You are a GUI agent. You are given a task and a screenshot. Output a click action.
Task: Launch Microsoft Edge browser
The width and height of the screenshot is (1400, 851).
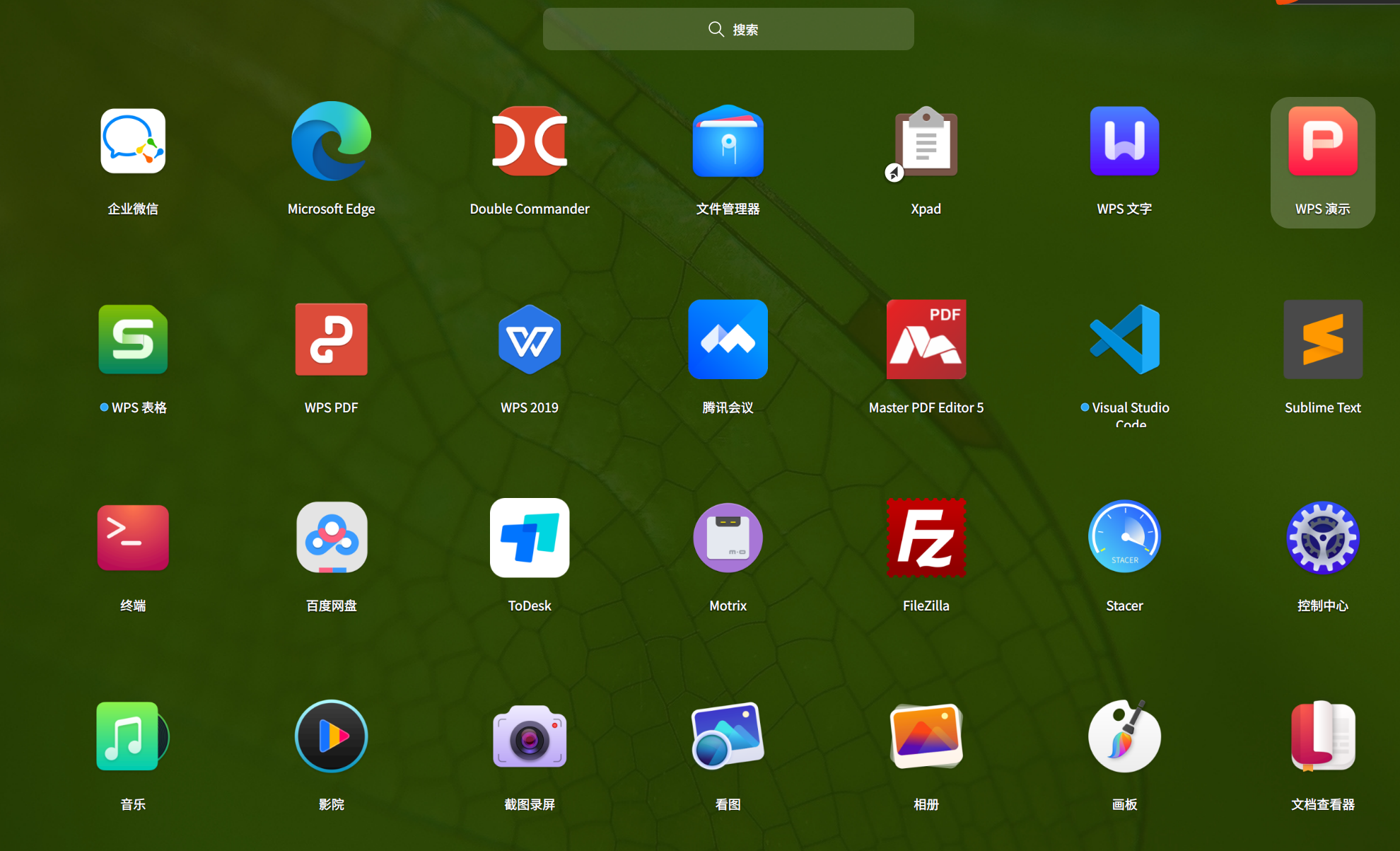click(x=331, y=141)
